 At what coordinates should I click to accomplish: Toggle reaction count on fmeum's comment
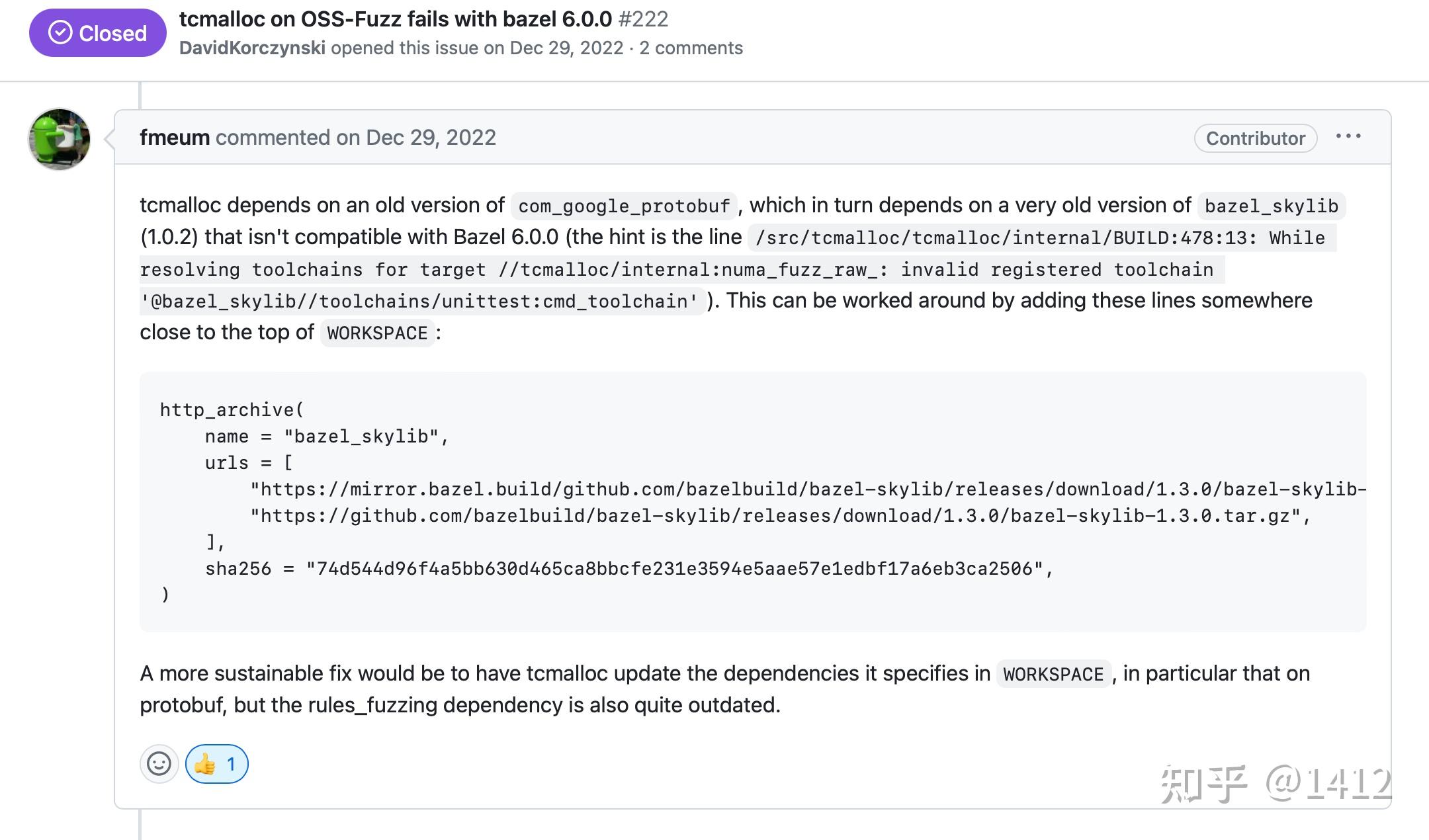(218, 764)
